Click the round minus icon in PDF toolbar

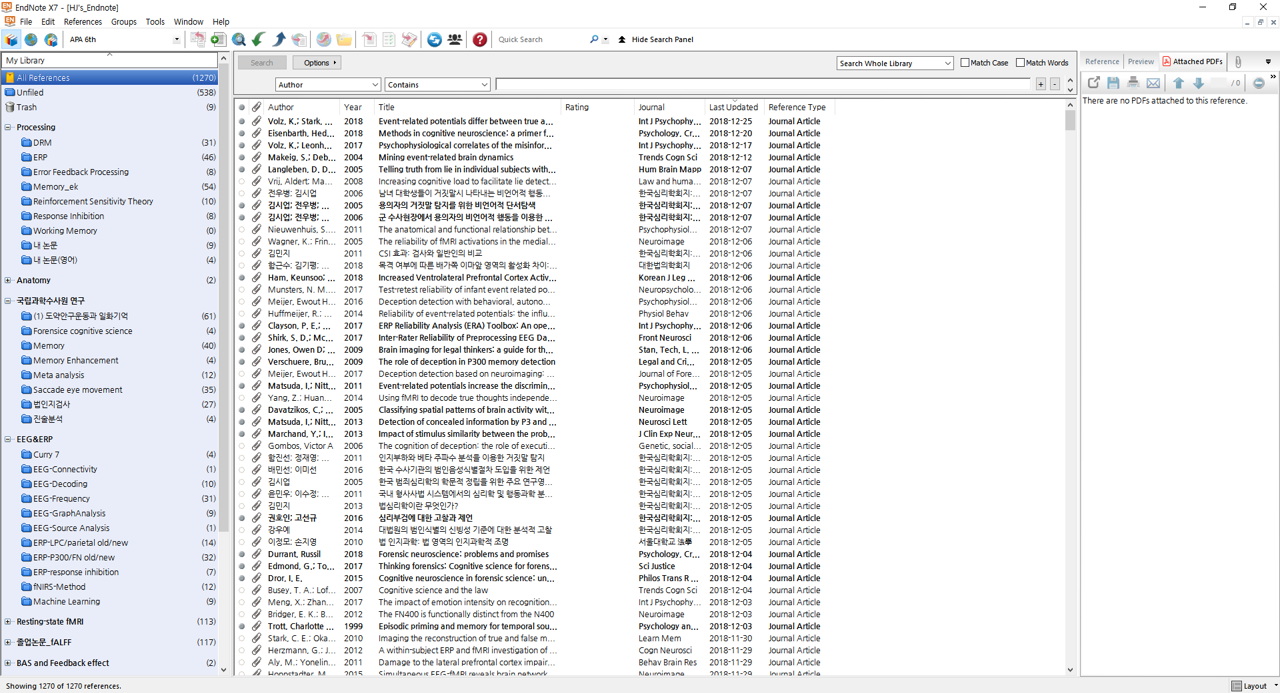[1259, 83]
